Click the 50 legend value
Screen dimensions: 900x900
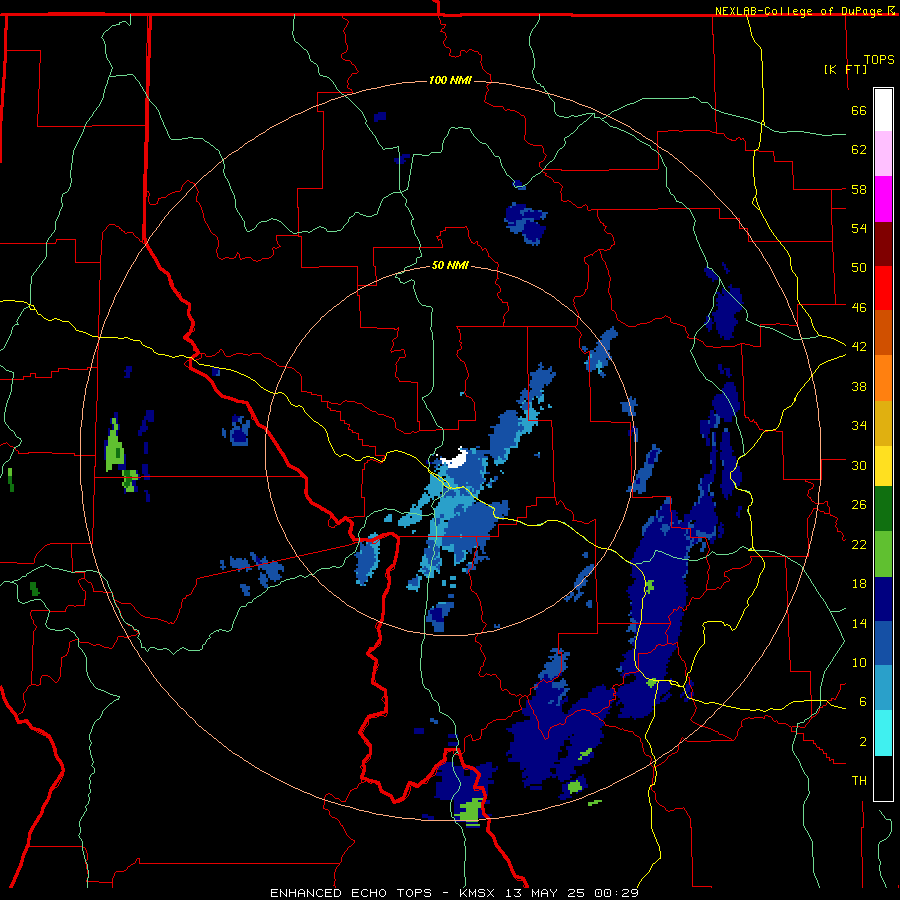pos(859,268)
